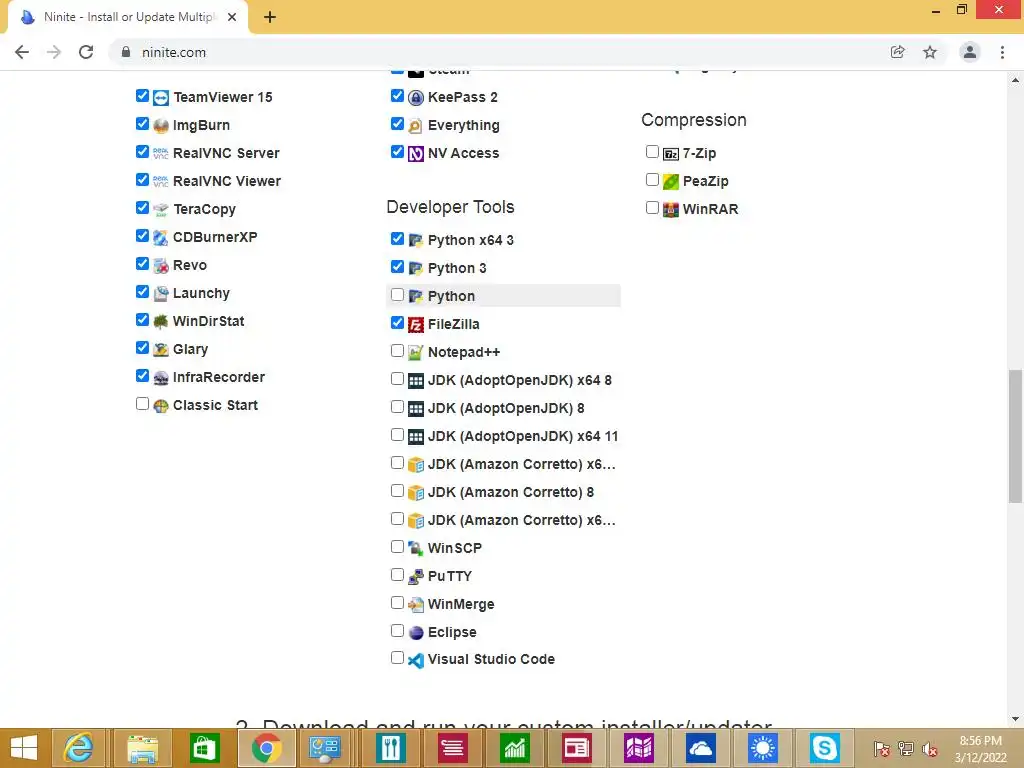The height and width of the screenshot is (768, 1024).
Task: Click the JDK Amazon Corretto 8 icon
Action: (x=416, y=492)
